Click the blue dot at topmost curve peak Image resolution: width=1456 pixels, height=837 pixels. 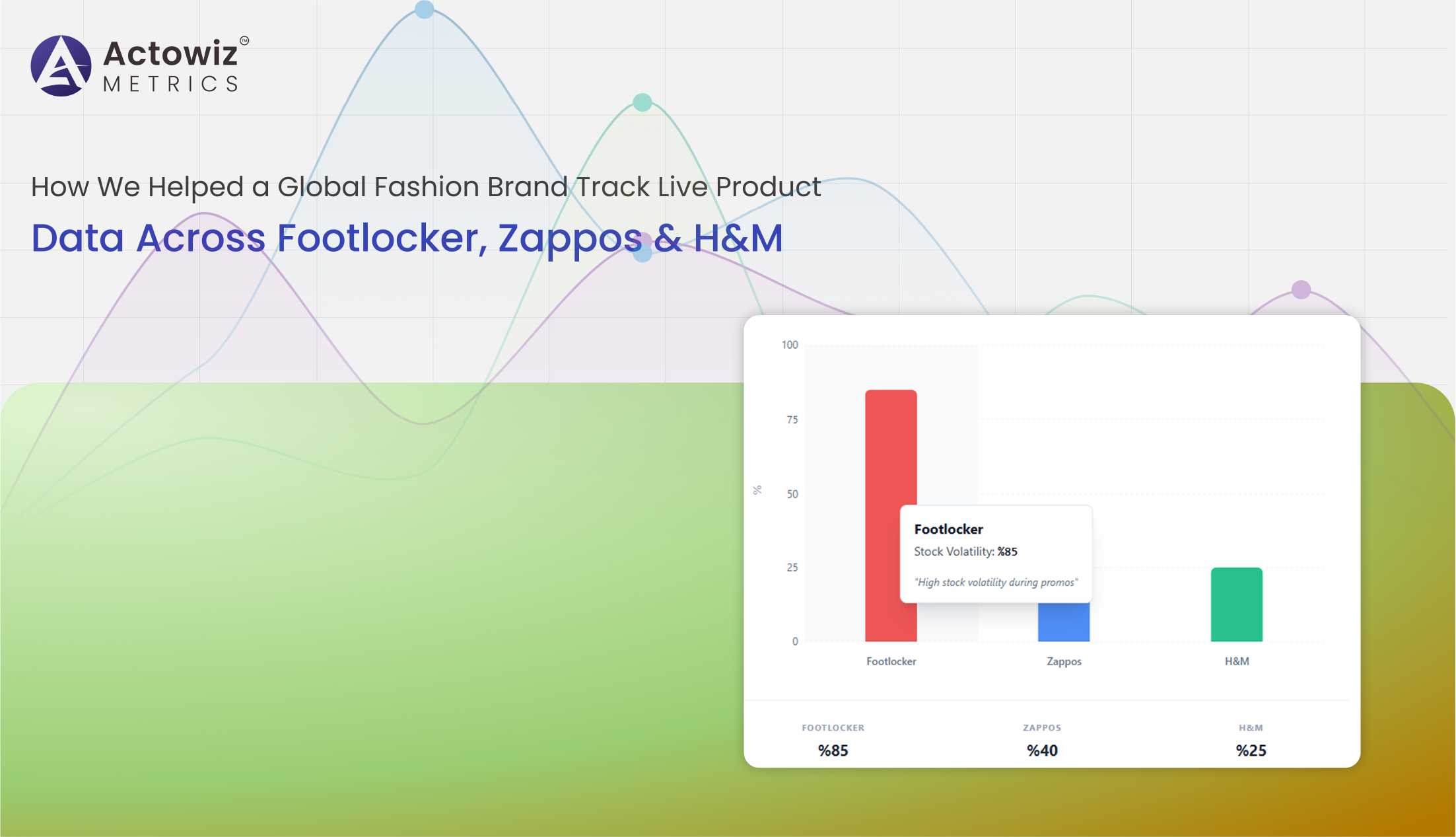click(x=424, y=9)
